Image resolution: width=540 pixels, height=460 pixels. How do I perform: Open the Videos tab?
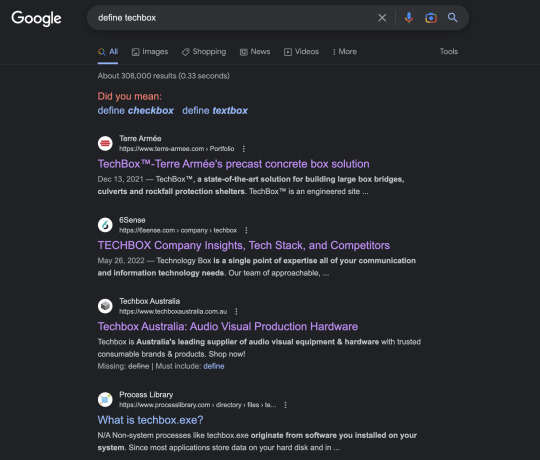coord(301,52)
